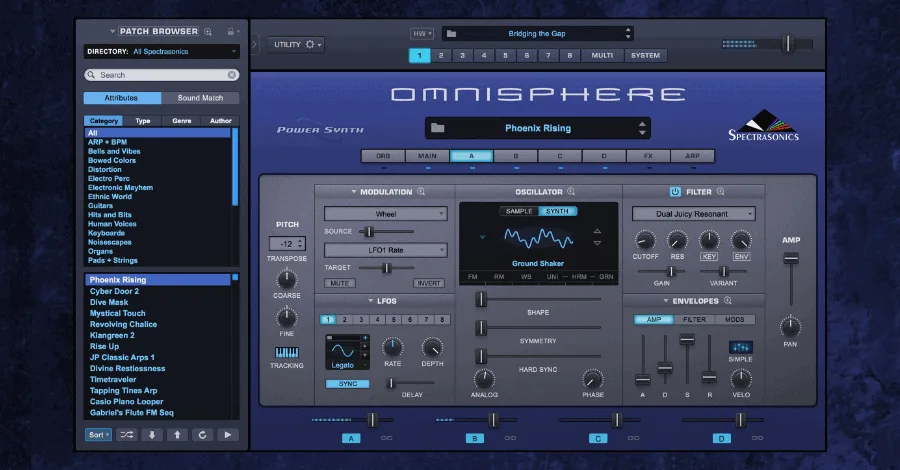900x470 pixels.
Task: Collapse the Envelopes section triangle
Action: point(666,301)
